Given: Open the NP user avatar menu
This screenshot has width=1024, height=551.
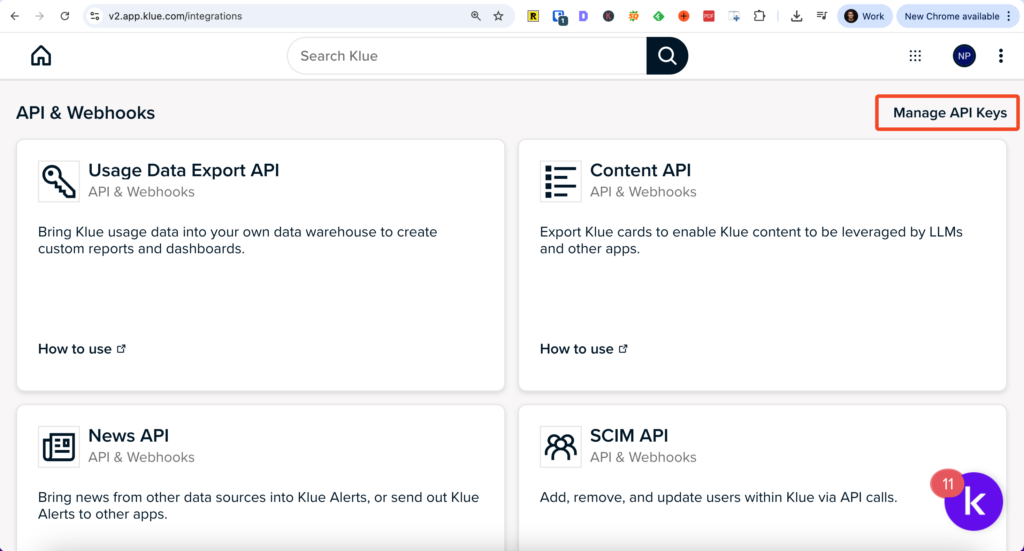Looking at the screenshot, I should [964, 56].
